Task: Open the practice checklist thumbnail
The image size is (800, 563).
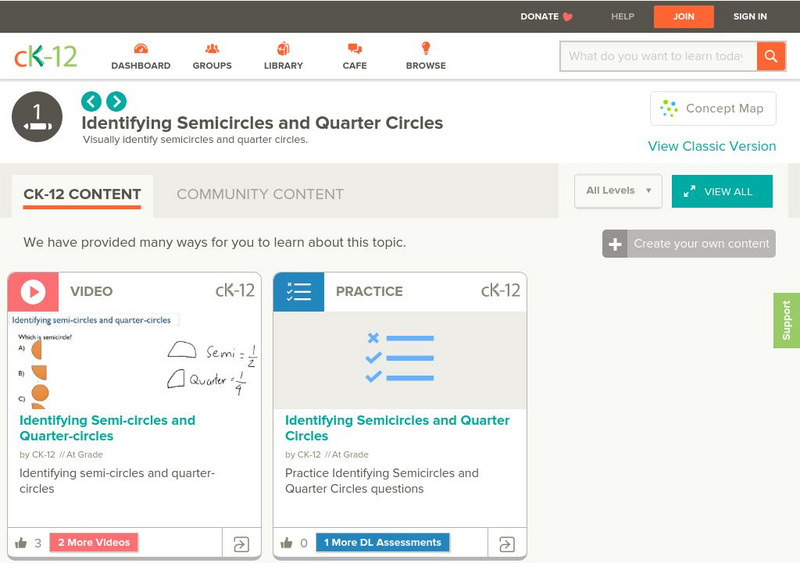Action: click(400, 360)
